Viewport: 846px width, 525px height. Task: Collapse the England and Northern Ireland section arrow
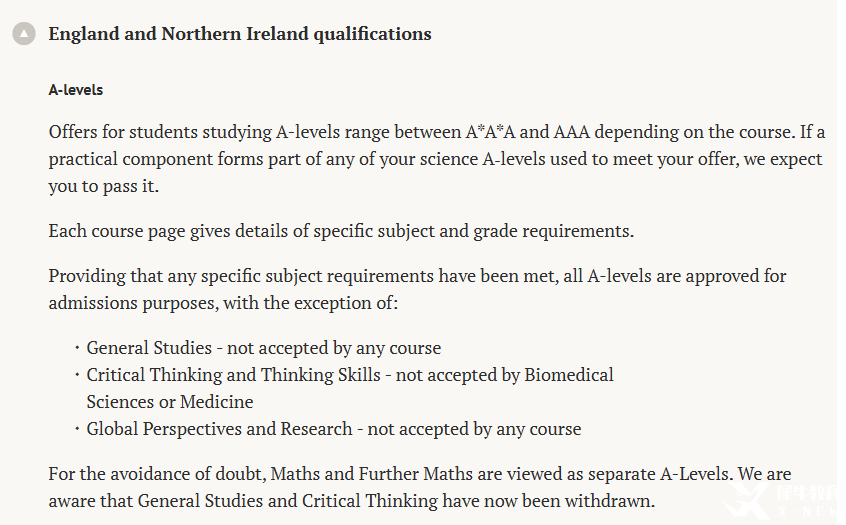24,34
